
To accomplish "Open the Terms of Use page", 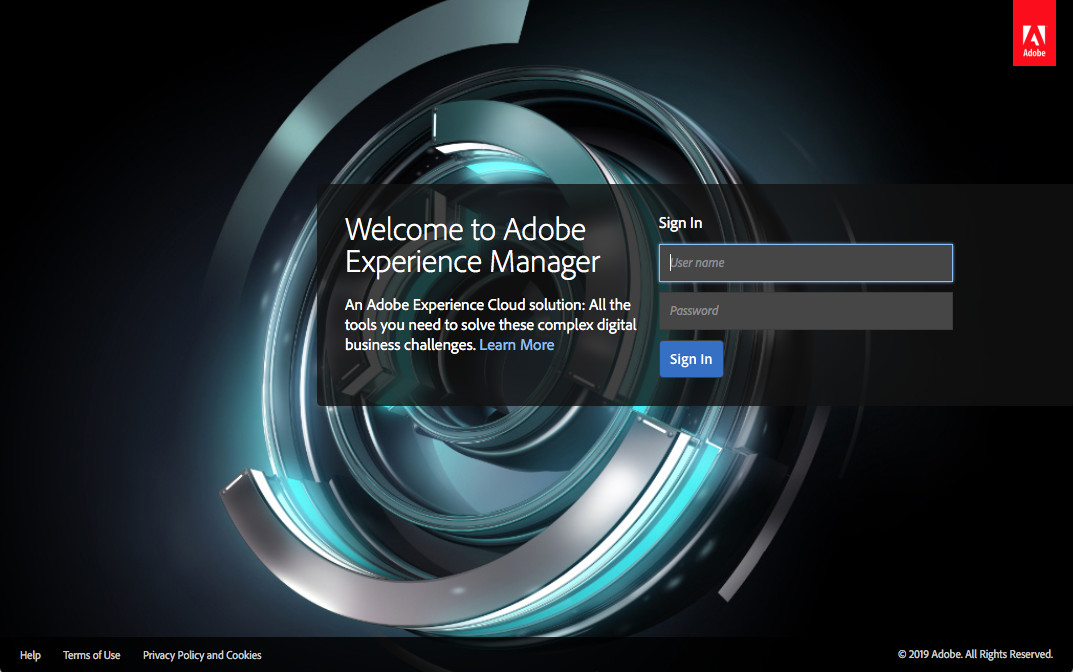I will 91,655.
